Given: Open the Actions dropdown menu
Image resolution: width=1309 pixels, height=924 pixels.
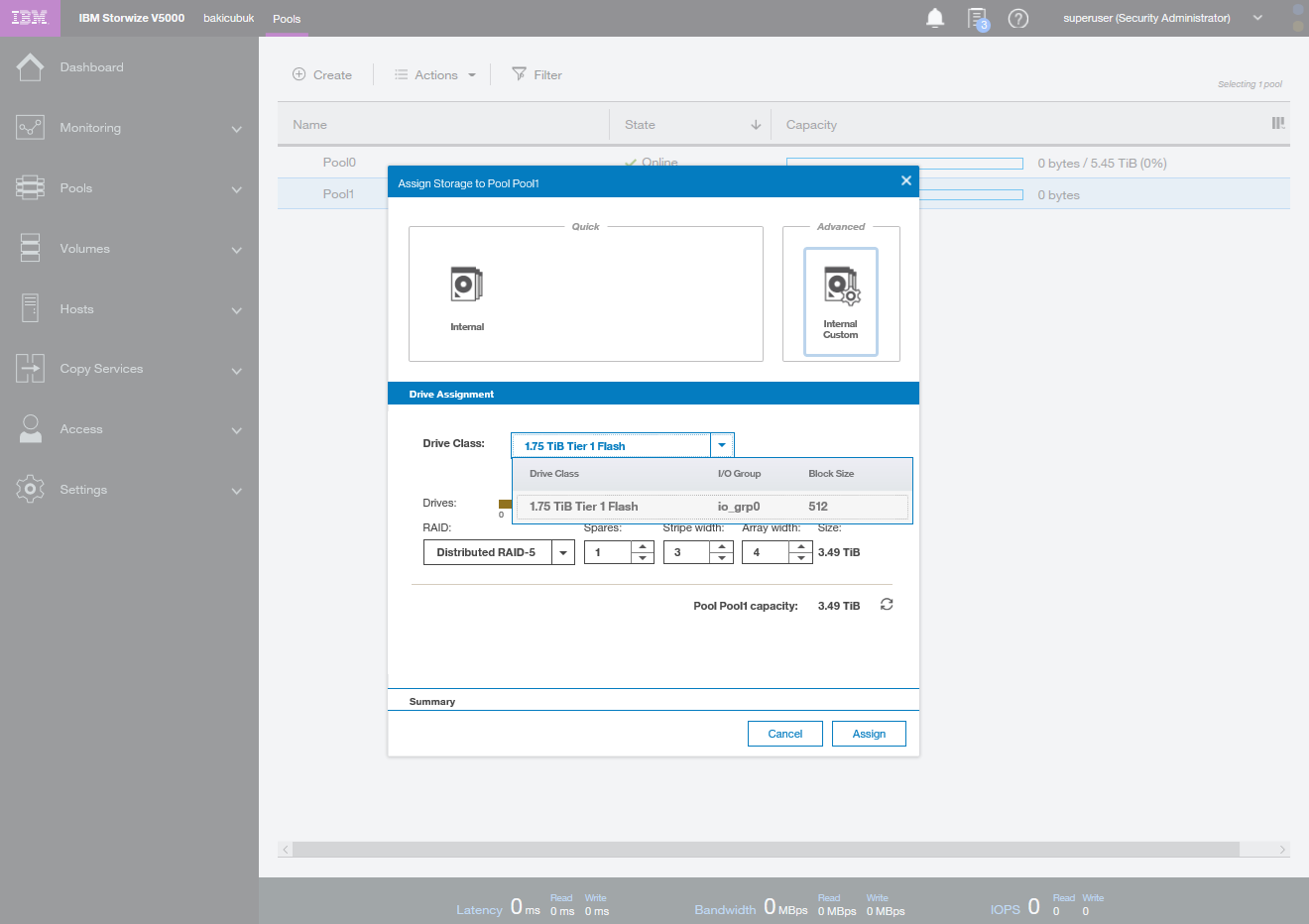Looking at the screenshot, I should (x=434, y=74).
